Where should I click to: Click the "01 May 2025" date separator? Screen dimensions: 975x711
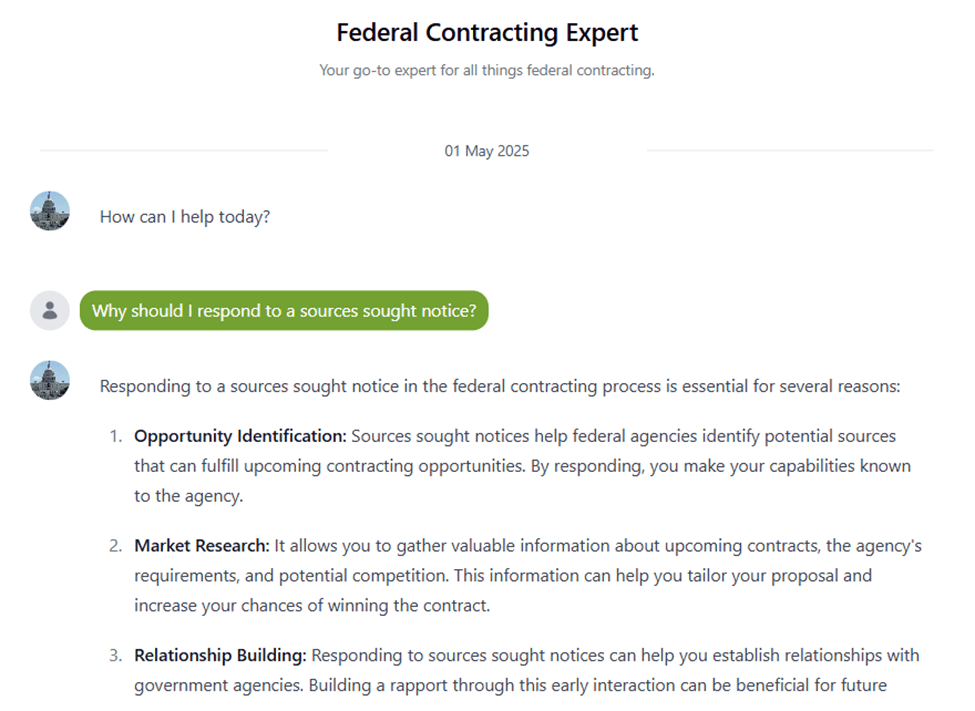pyautogui.click(x=487, y=151)
